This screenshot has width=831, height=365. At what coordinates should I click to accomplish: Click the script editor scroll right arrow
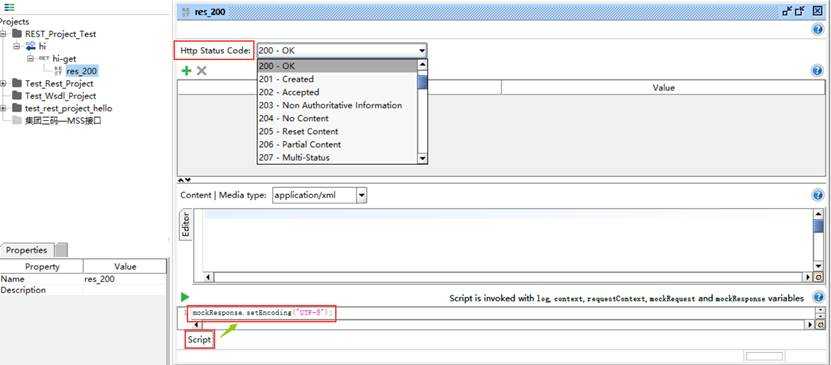point(809,324)
